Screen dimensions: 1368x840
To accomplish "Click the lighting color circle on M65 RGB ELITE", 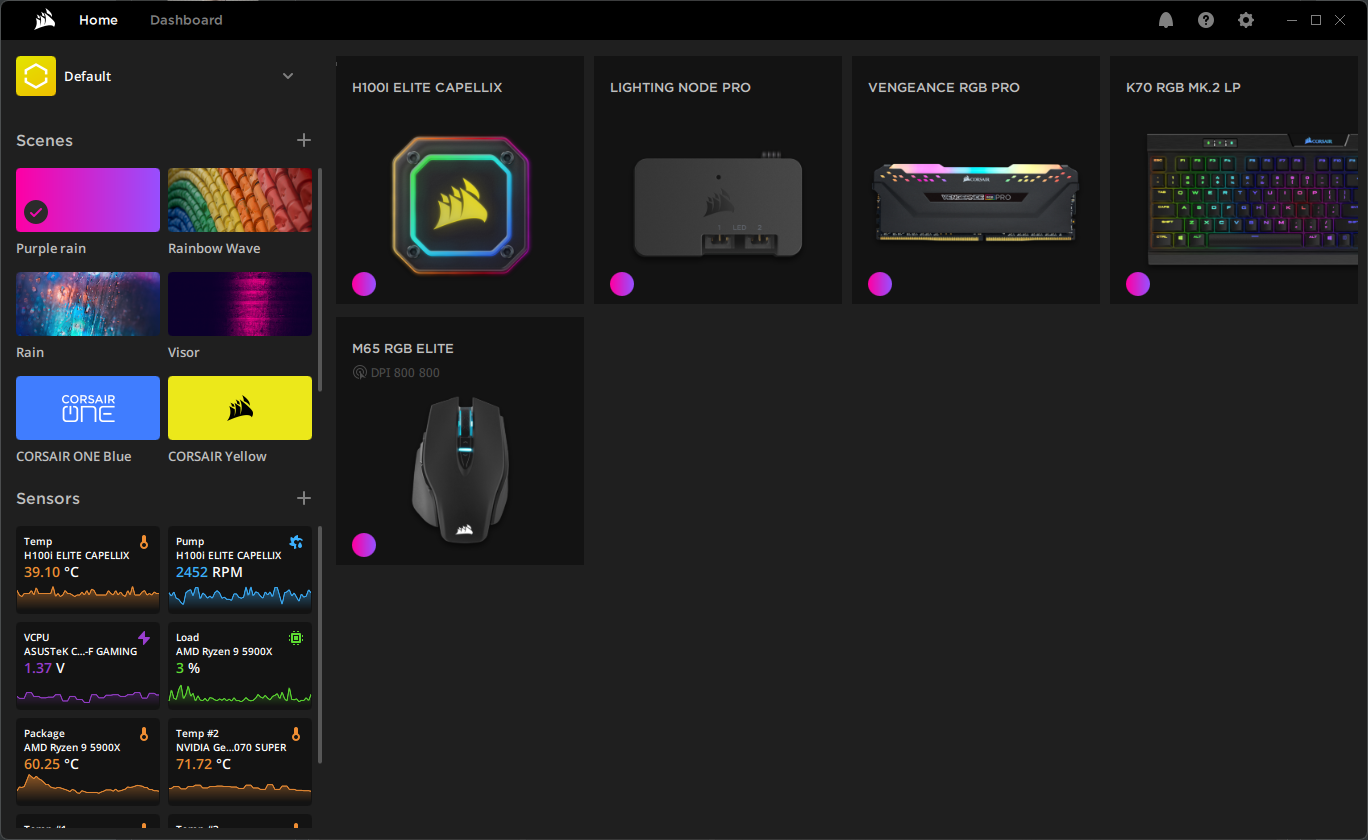I will 364,544.
